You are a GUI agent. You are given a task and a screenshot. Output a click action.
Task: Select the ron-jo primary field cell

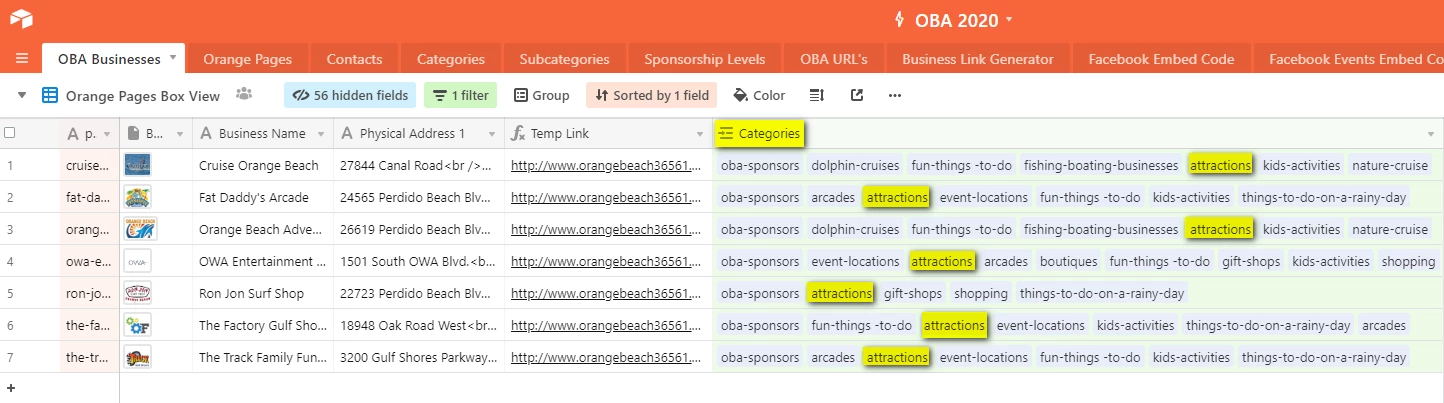click(90, 293)
